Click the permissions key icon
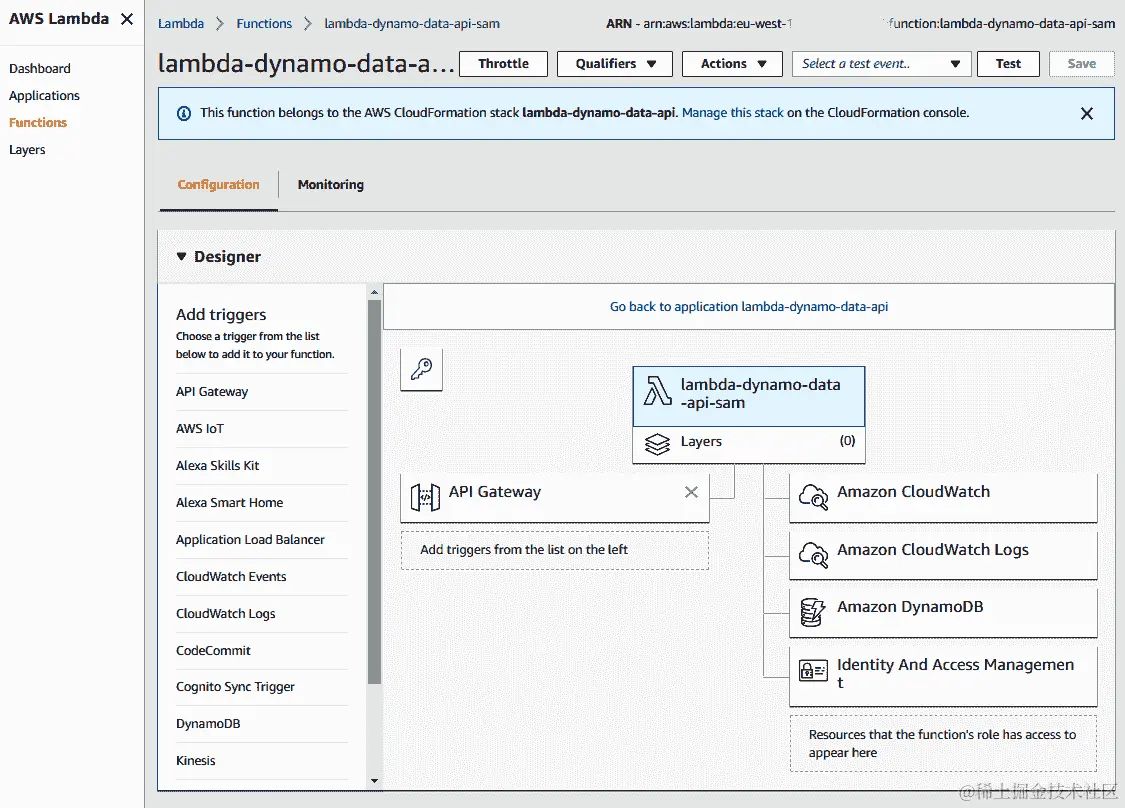 click(421, 370)
